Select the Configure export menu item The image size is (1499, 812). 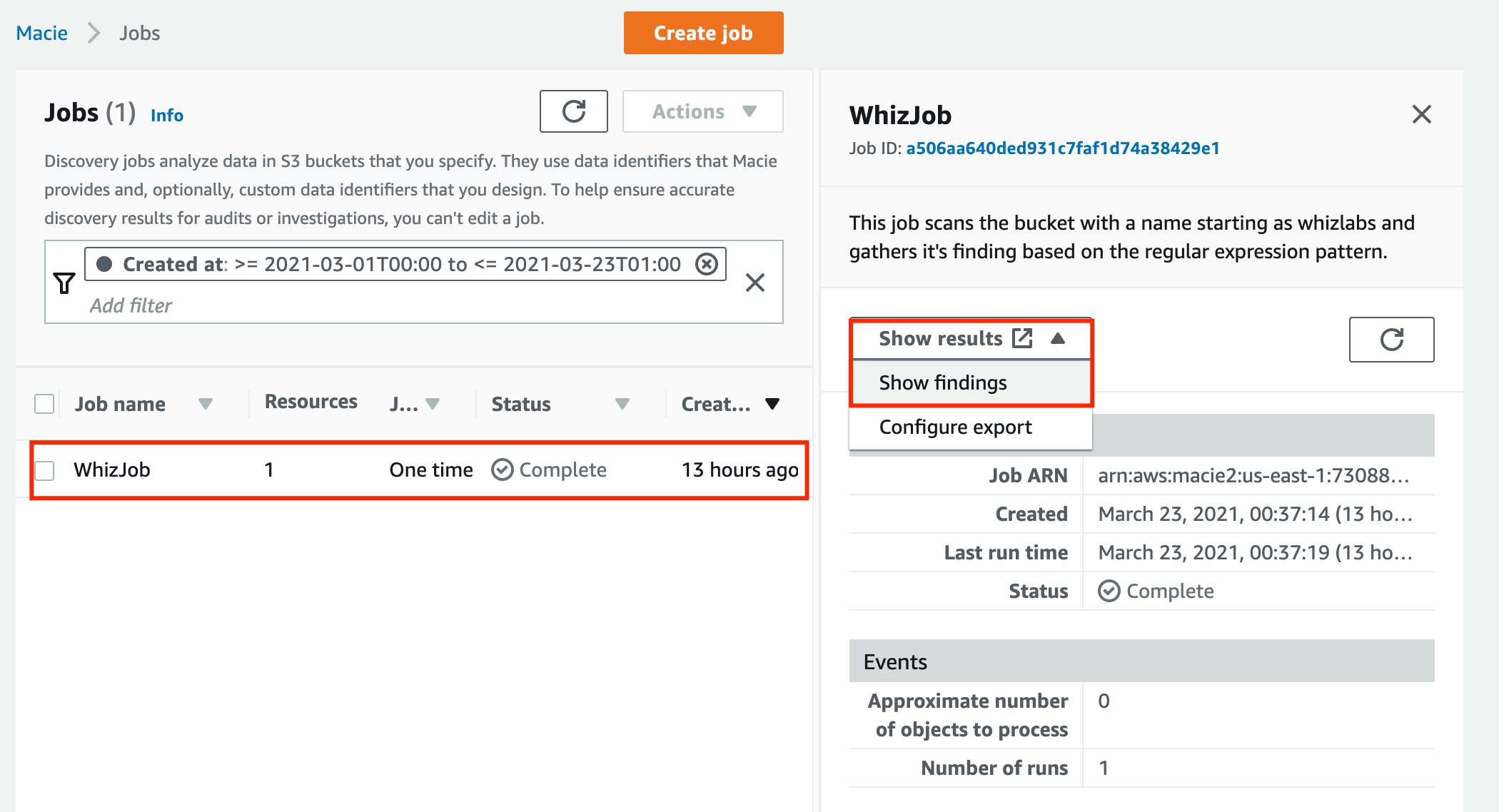tap(955, 427)
